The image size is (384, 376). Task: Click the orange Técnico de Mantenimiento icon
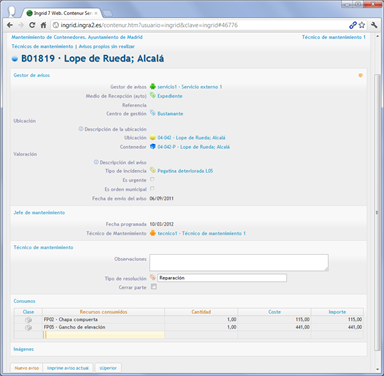(153, 233)
